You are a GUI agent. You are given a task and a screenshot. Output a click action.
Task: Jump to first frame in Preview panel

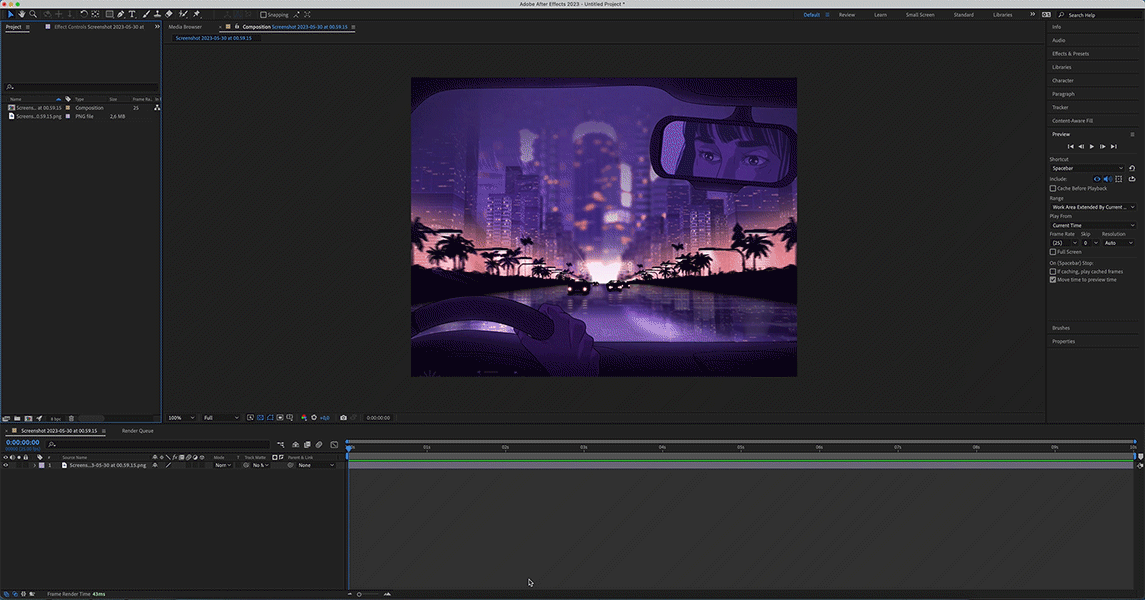[x=1071, y=147]
